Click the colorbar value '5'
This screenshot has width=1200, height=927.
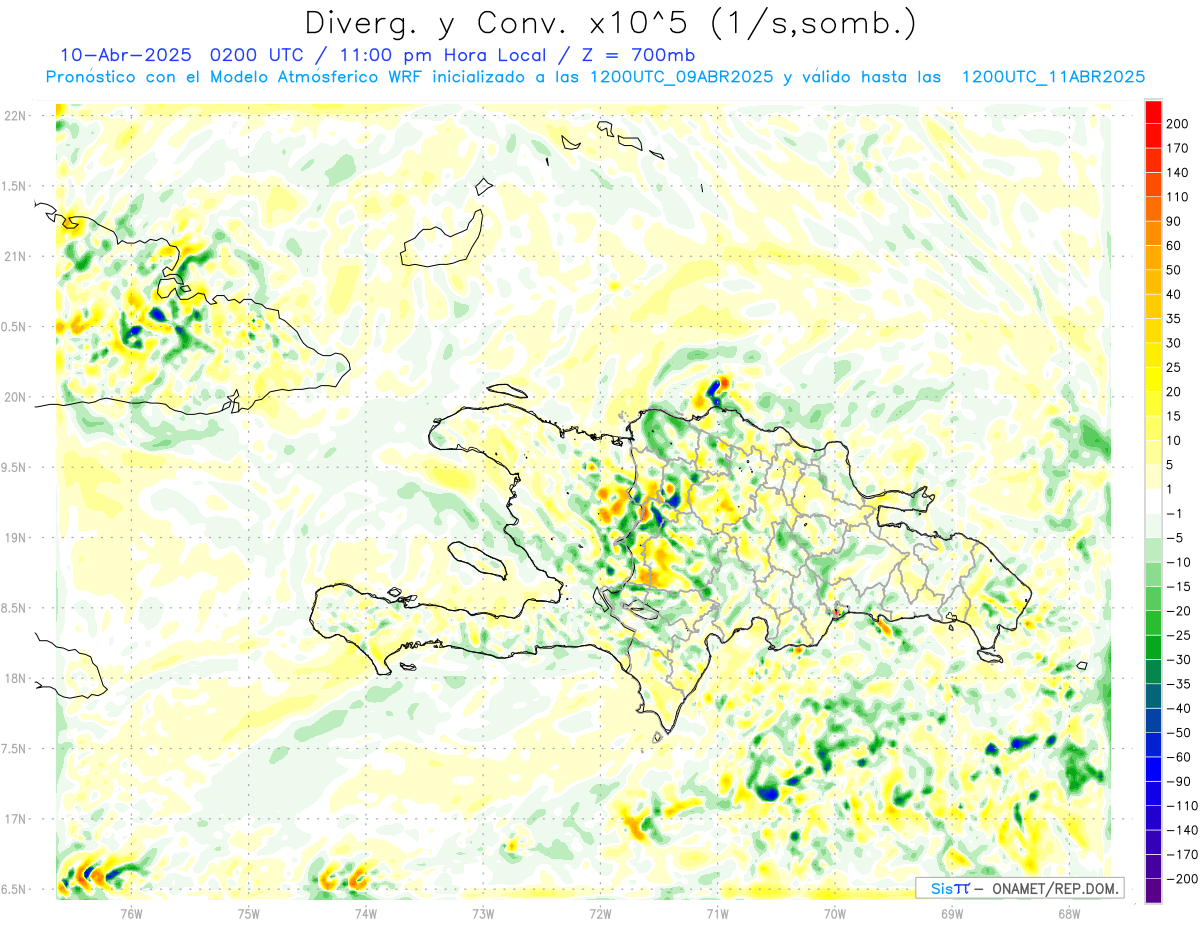[x=1171, y=465]
